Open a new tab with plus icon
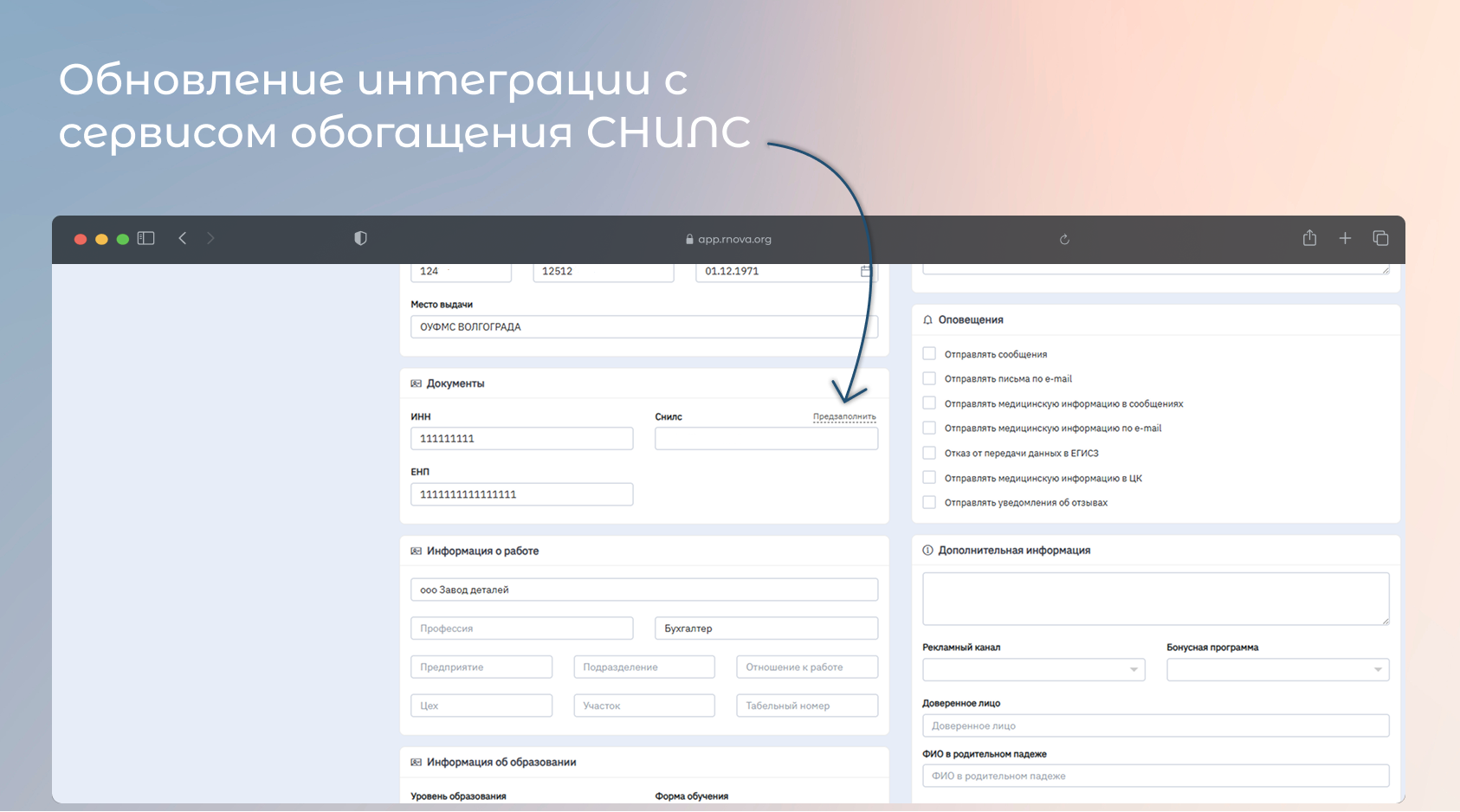This screenshot has width=1460, height=812. pyautogui.click(x=1345, y=238)
